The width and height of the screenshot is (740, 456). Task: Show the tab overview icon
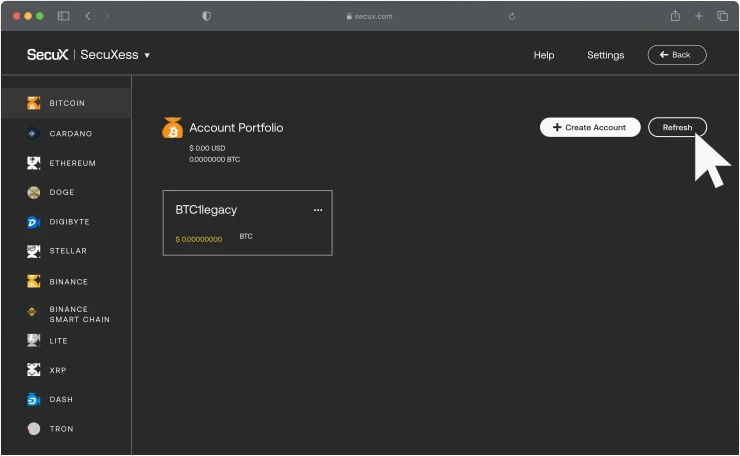(x=723, y=16)
